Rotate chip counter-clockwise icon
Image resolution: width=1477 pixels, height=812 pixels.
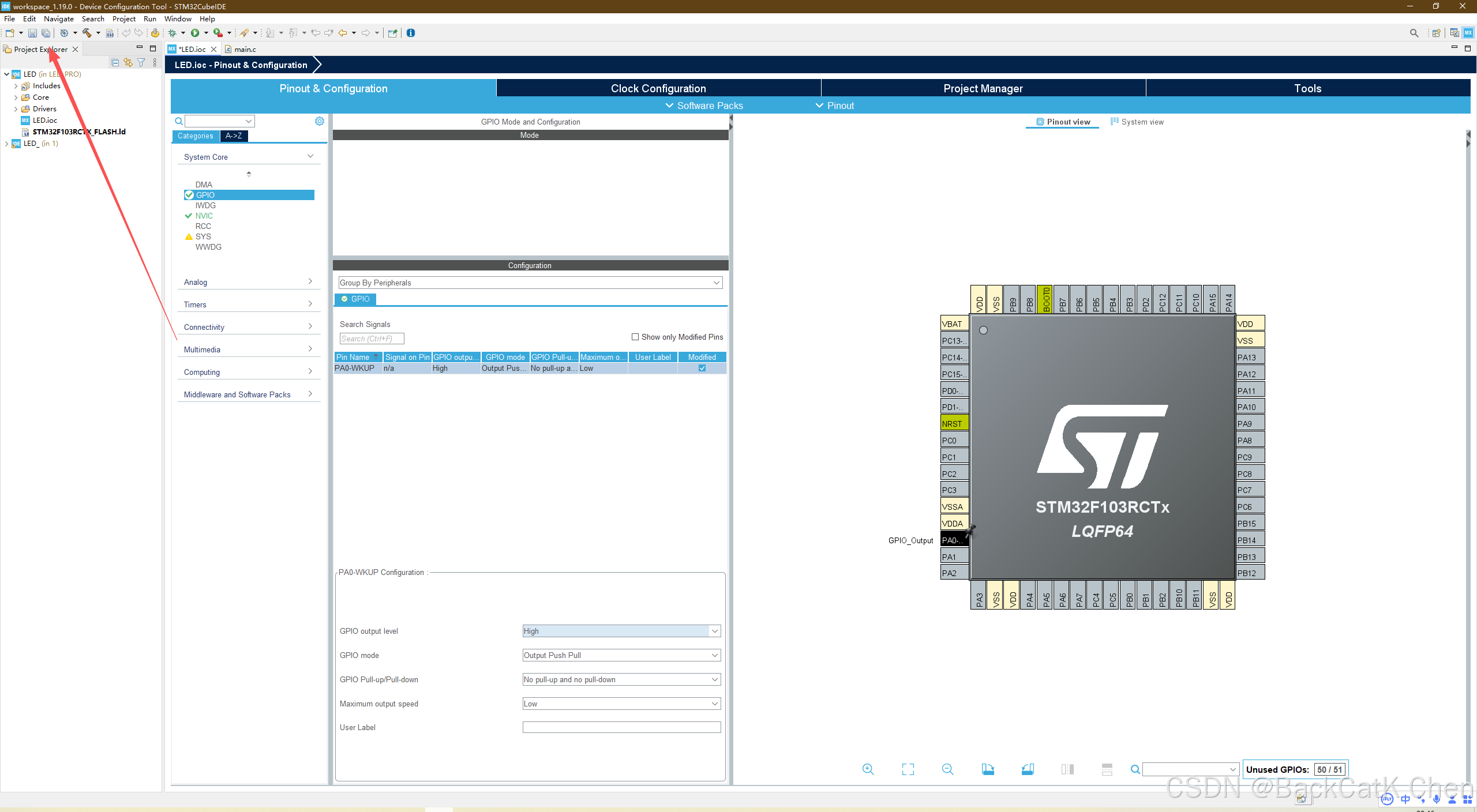click(1028, 769)
